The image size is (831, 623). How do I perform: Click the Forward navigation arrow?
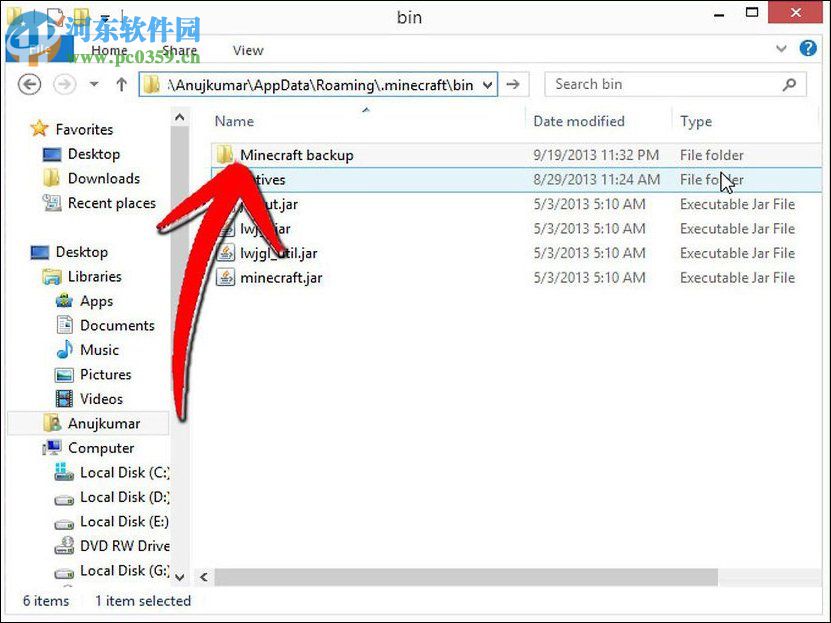pos(65,84)
